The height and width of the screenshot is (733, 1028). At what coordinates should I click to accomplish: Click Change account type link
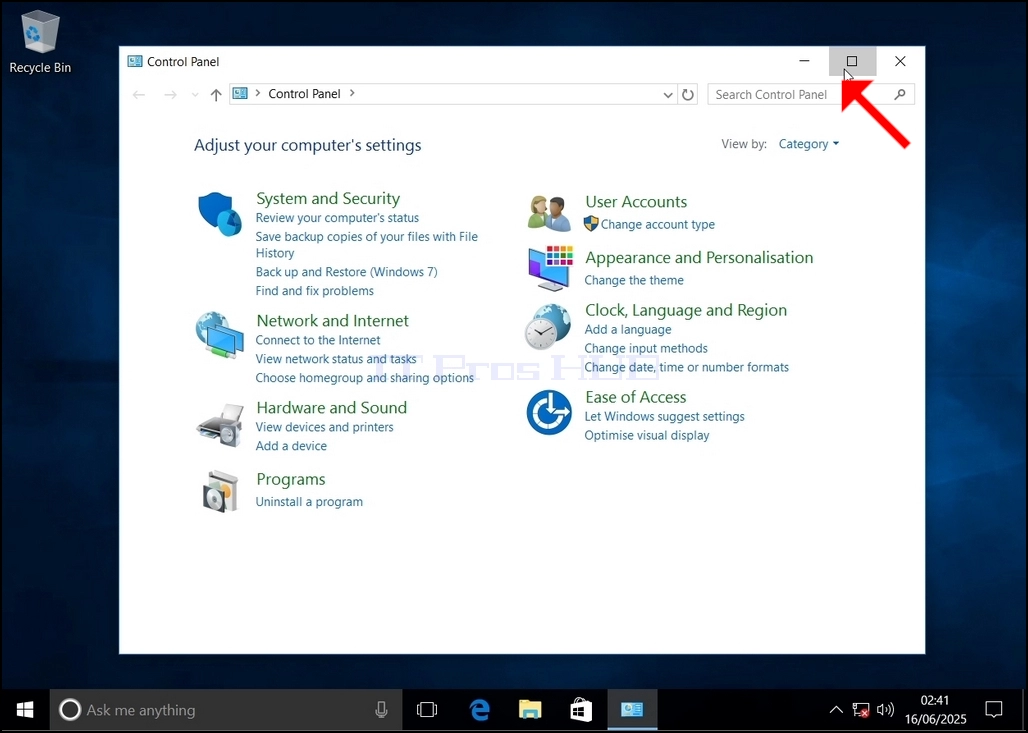click(x=658, y=224)
